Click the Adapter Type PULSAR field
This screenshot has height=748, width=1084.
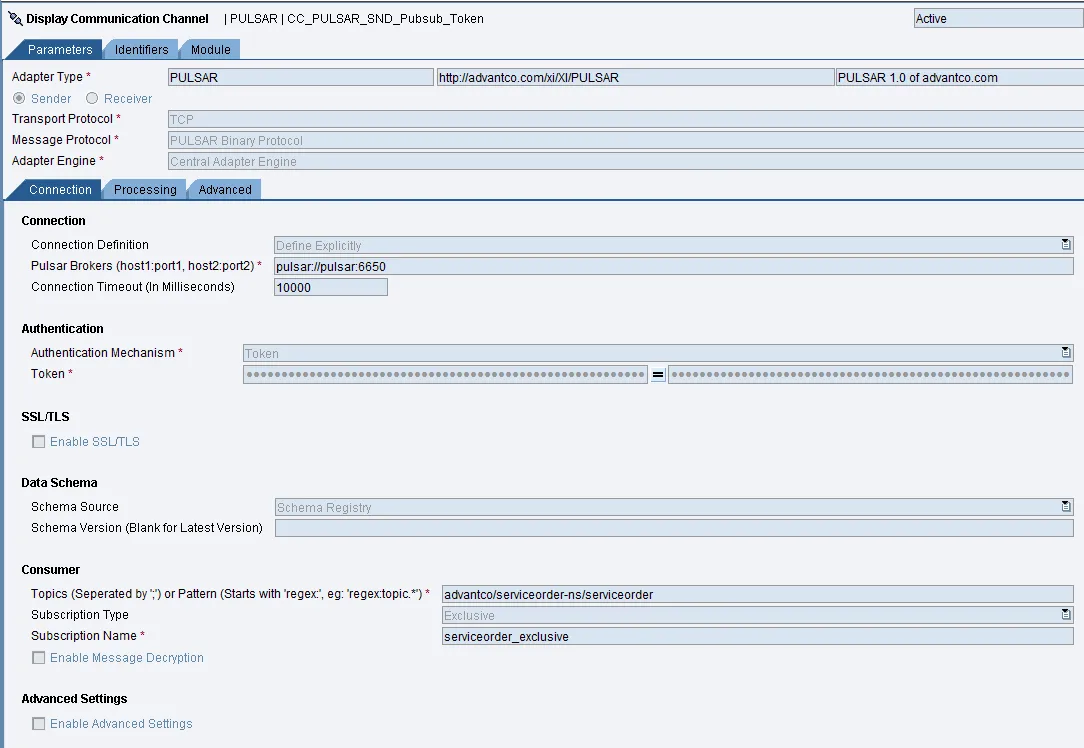[301, 77]
